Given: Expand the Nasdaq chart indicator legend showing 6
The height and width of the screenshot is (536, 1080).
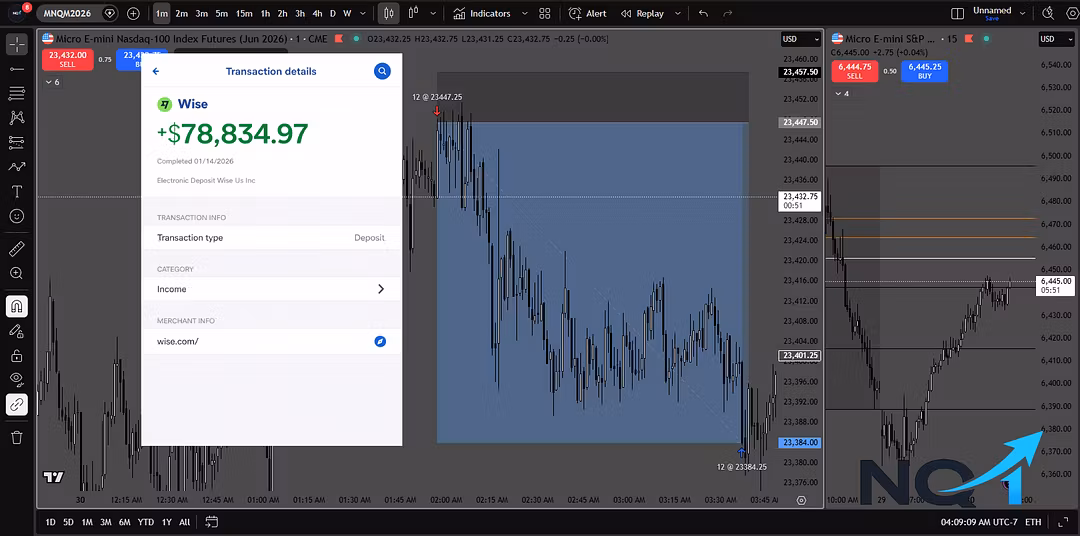Looking at the screenshot, I should click(52, 82).
